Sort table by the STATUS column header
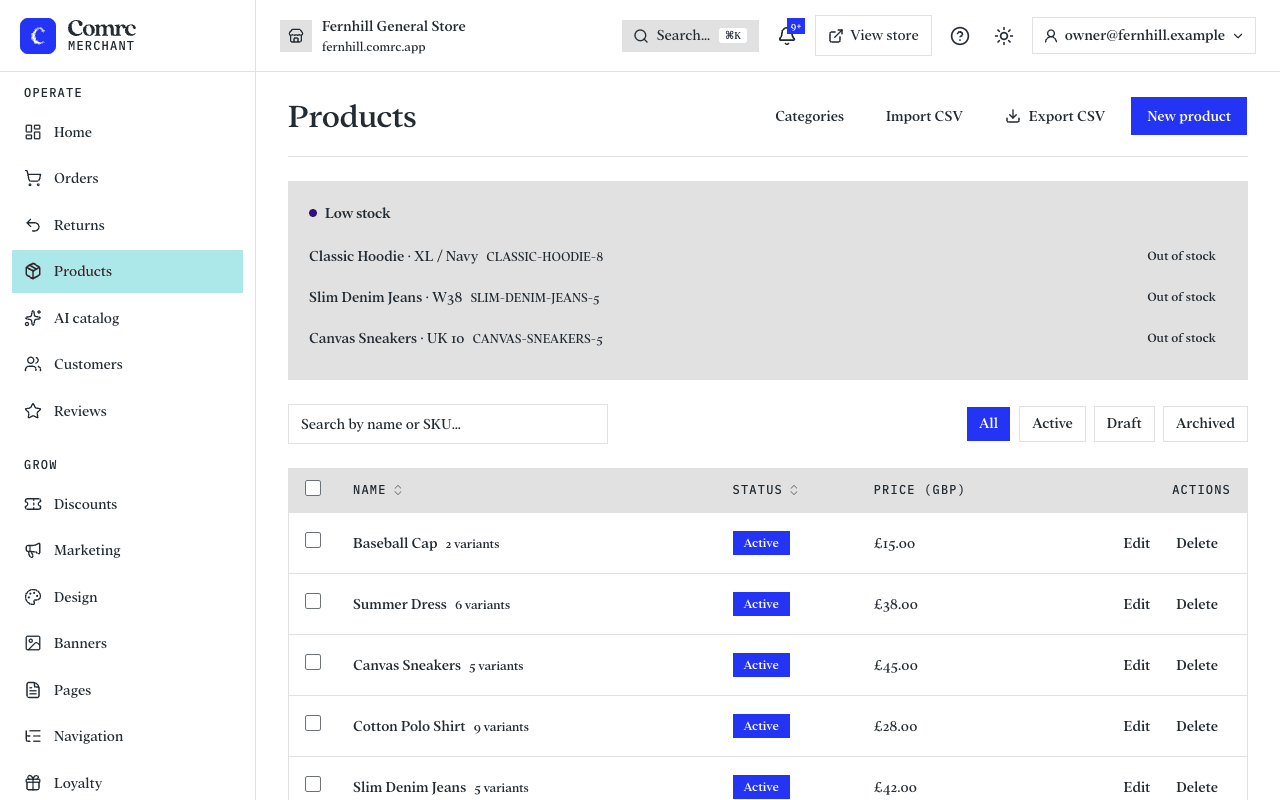This screenshot has width=1280, height=800. tap(765, 490)
